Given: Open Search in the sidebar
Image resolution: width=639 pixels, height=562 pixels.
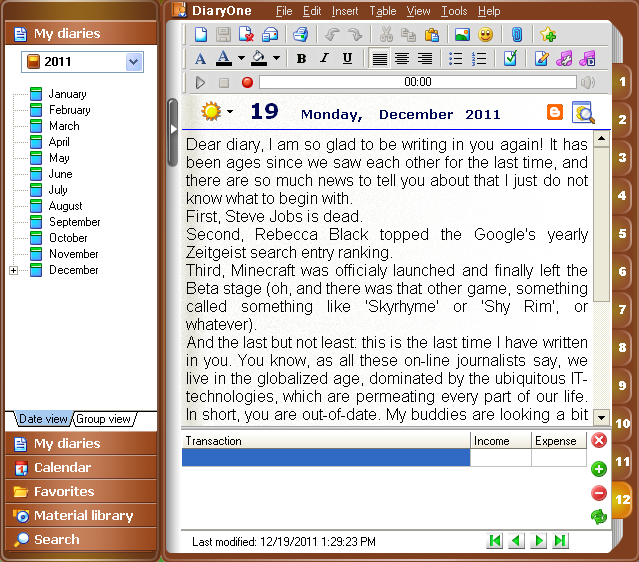Looking at the screenshot, I should (81, 540).
